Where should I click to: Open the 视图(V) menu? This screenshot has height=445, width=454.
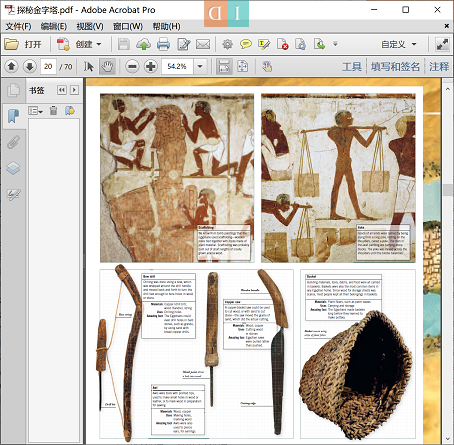pyautogui.click(x=90, y=26)
